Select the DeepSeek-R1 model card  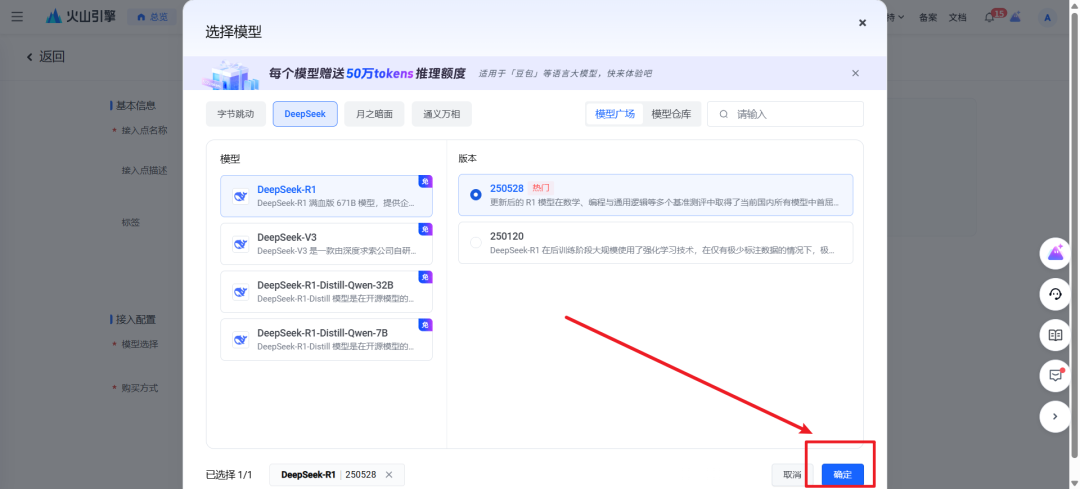pyautogui.click(x=326, y=196)
